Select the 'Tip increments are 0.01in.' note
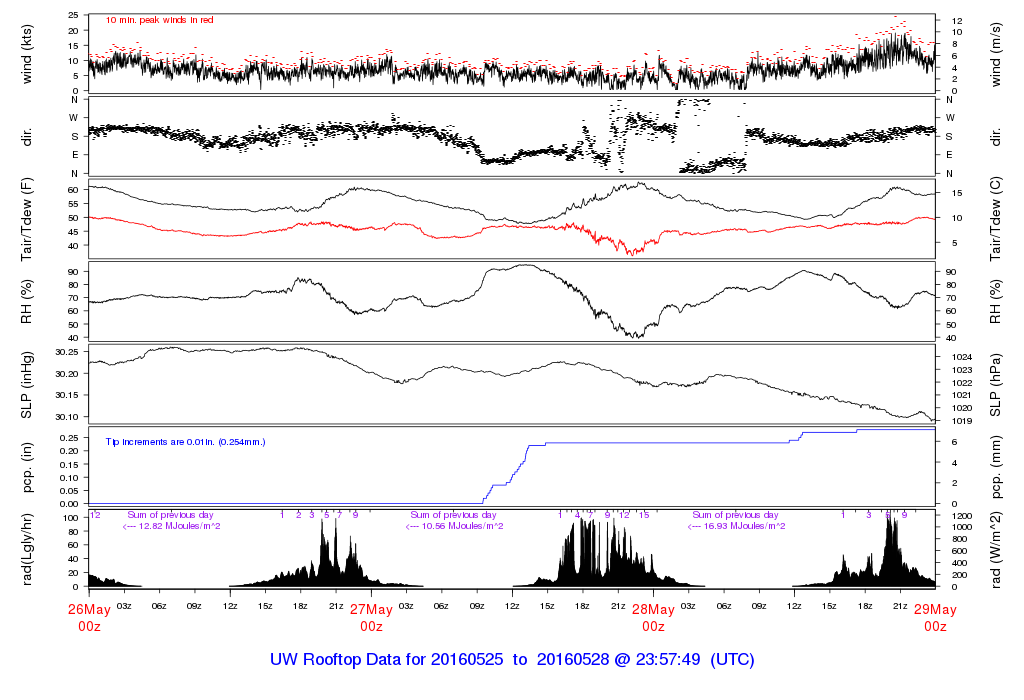Viewport: 1024px width, 700px height. point(185,442)
